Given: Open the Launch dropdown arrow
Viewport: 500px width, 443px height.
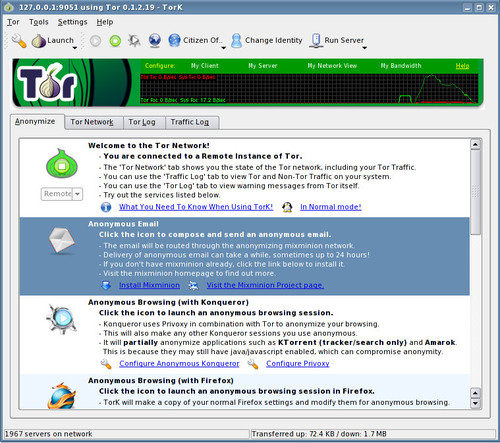Looking at the screenshot, I should 75,48.
